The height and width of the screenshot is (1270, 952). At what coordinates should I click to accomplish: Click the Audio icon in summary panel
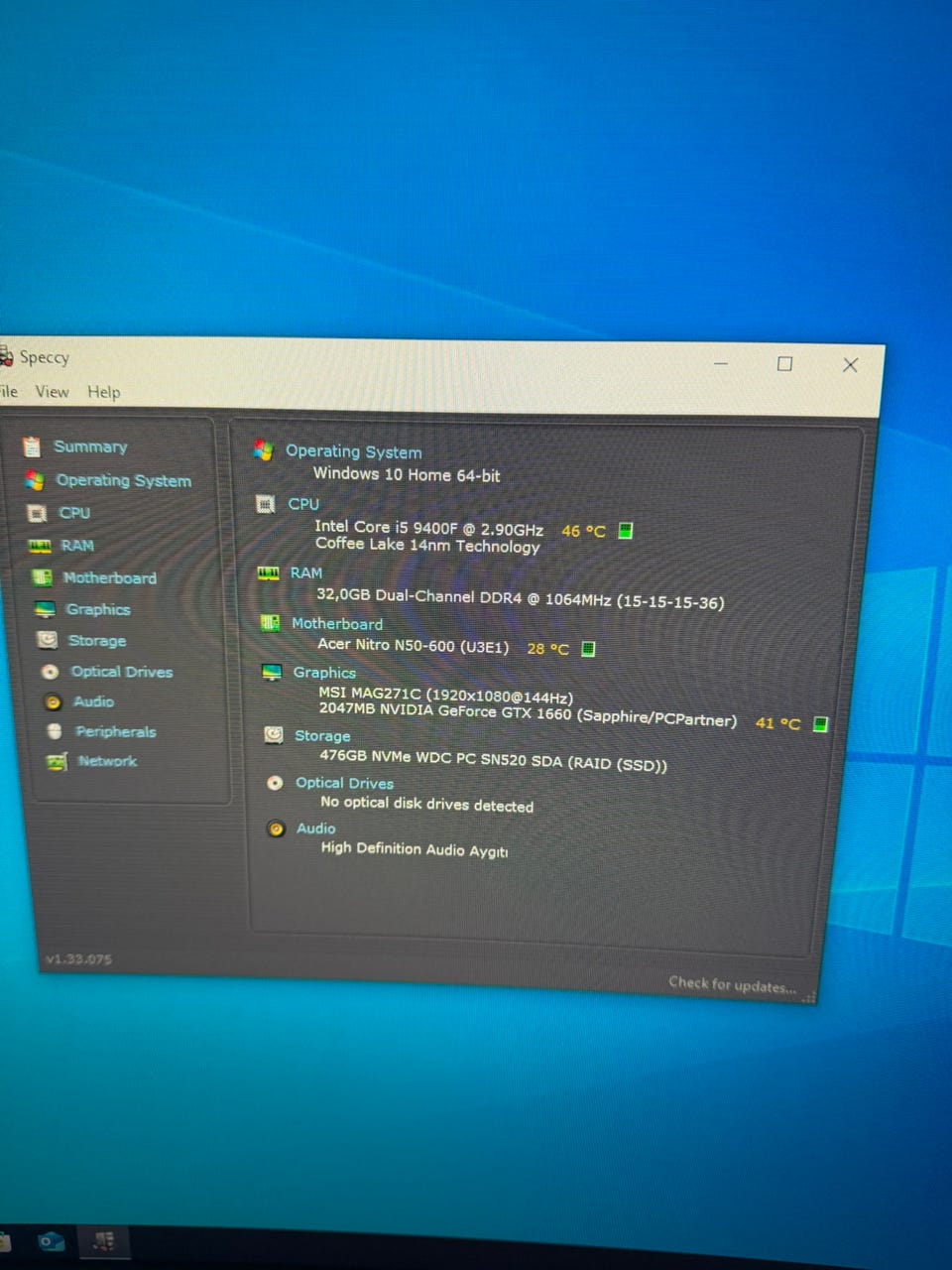coord(277,828)
